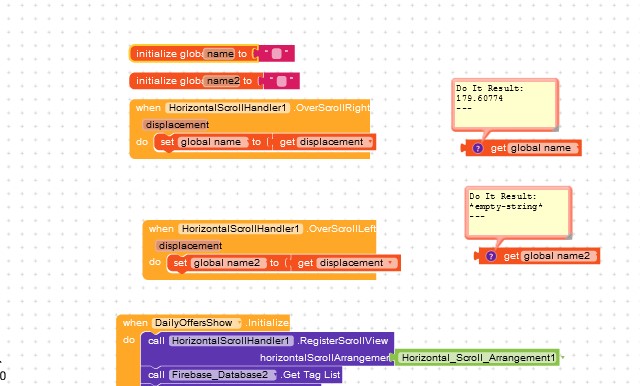
Task: Click resize handle of 179.60774 comment bubble
Action: [556, 129]
